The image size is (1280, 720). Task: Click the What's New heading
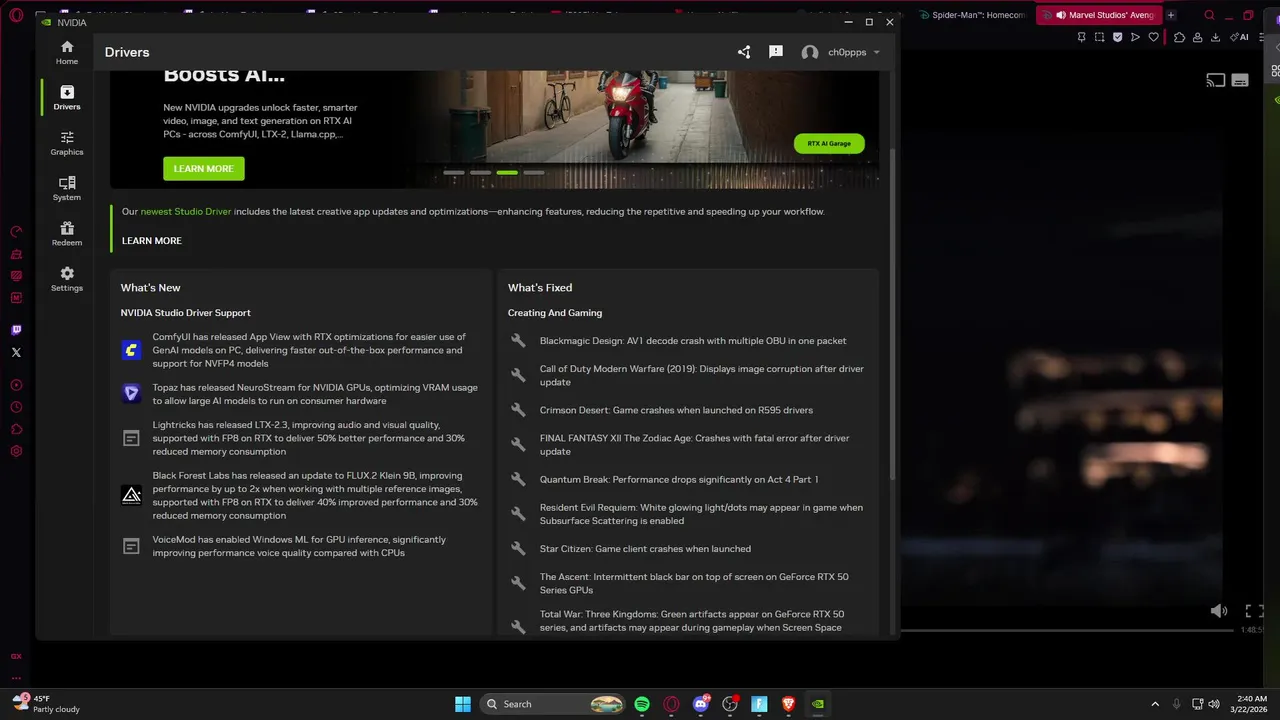click(x=151, y=288)
